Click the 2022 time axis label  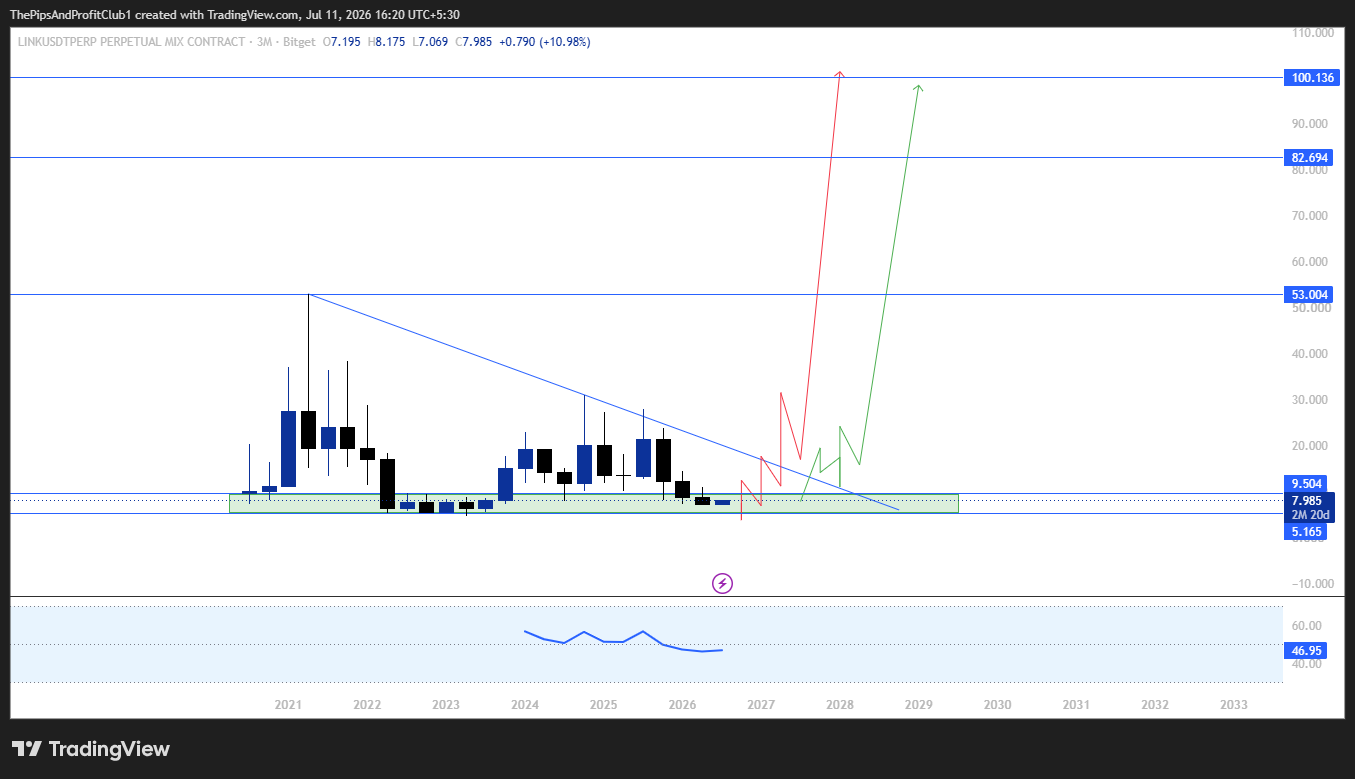367,705
